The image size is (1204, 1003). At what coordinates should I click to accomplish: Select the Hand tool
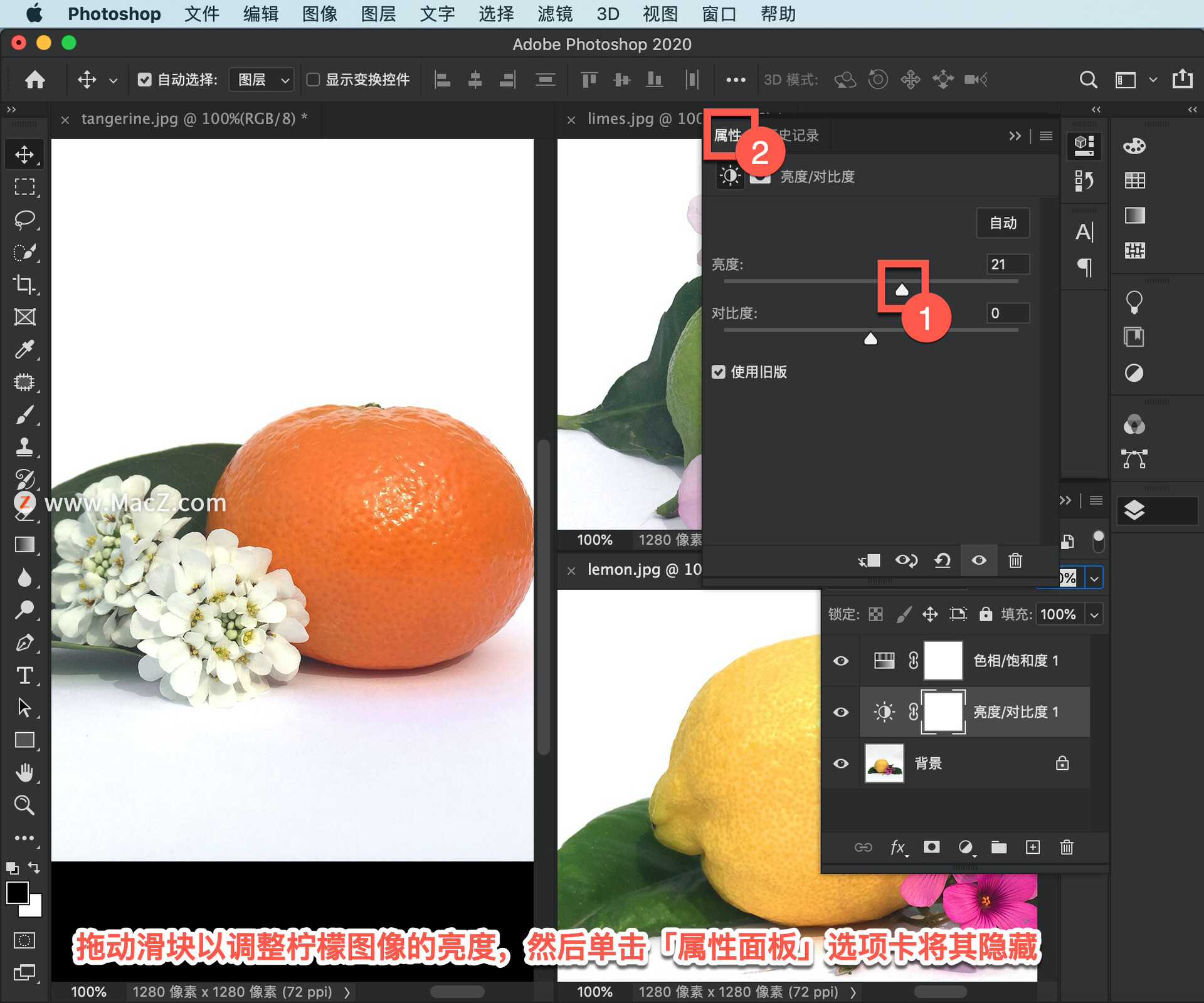24,772
